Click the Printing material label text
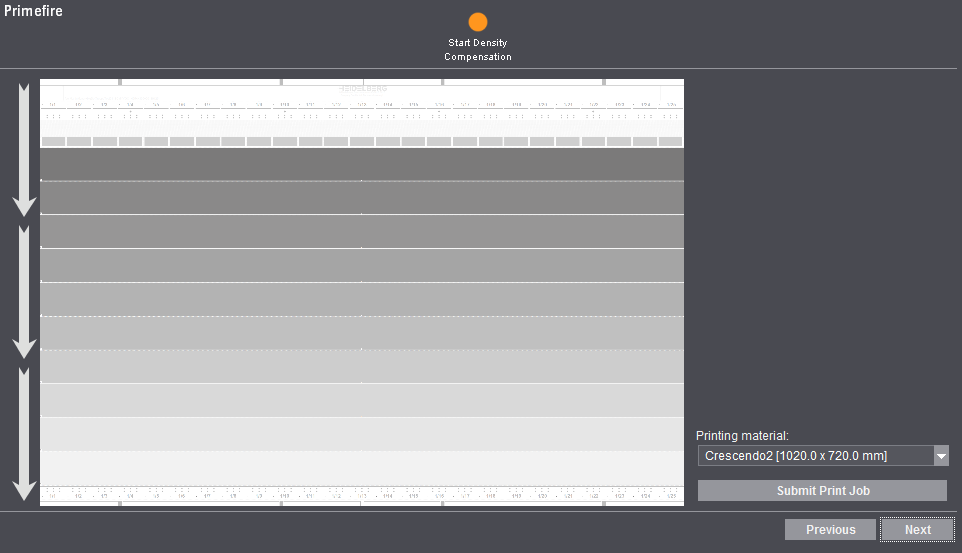This screenshot has width=962, height=553. (x=742, y=436)
